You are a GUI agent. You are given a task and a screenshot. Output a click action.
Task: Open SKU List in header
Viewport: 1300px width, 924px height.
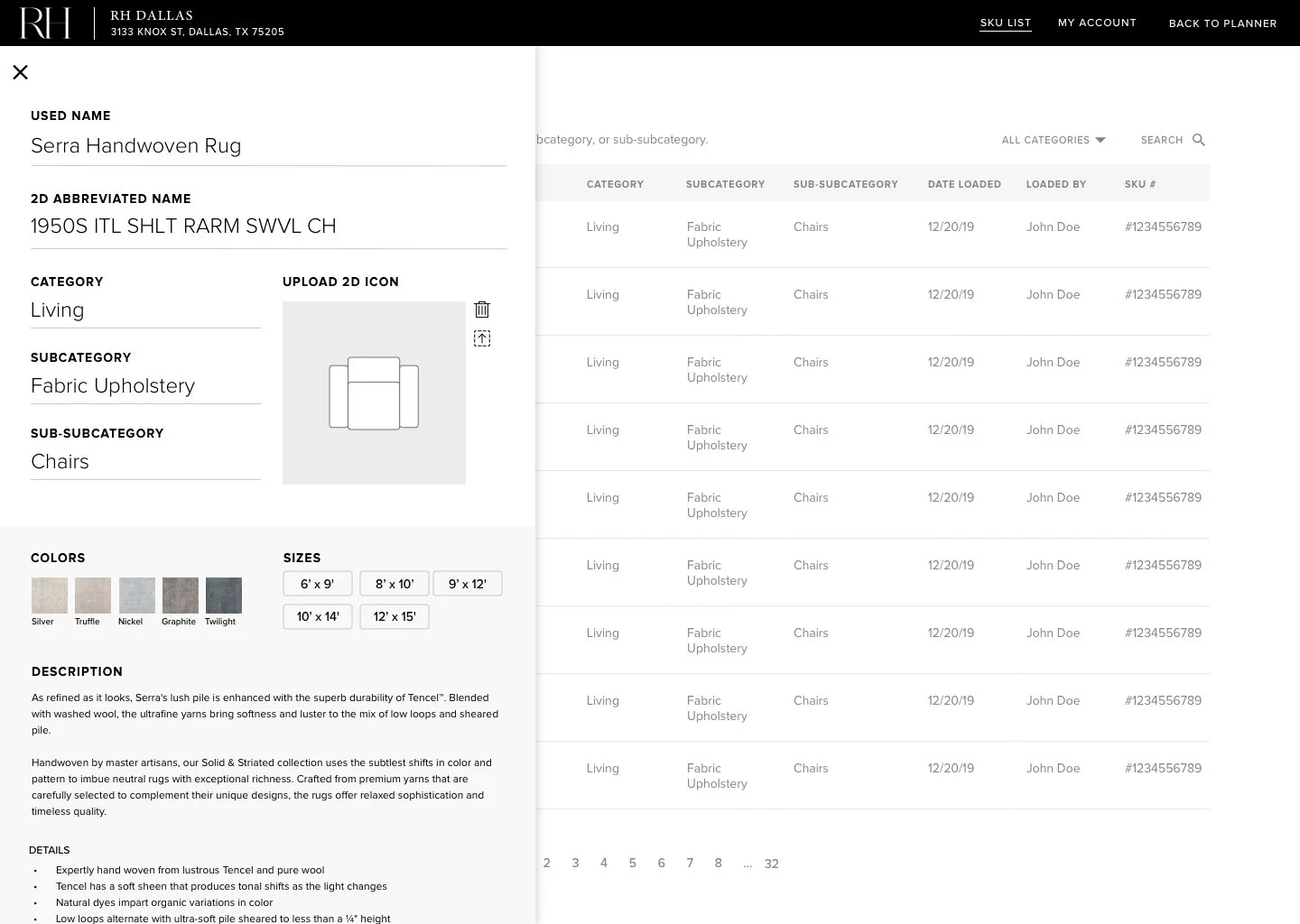tap(1006, 23)
